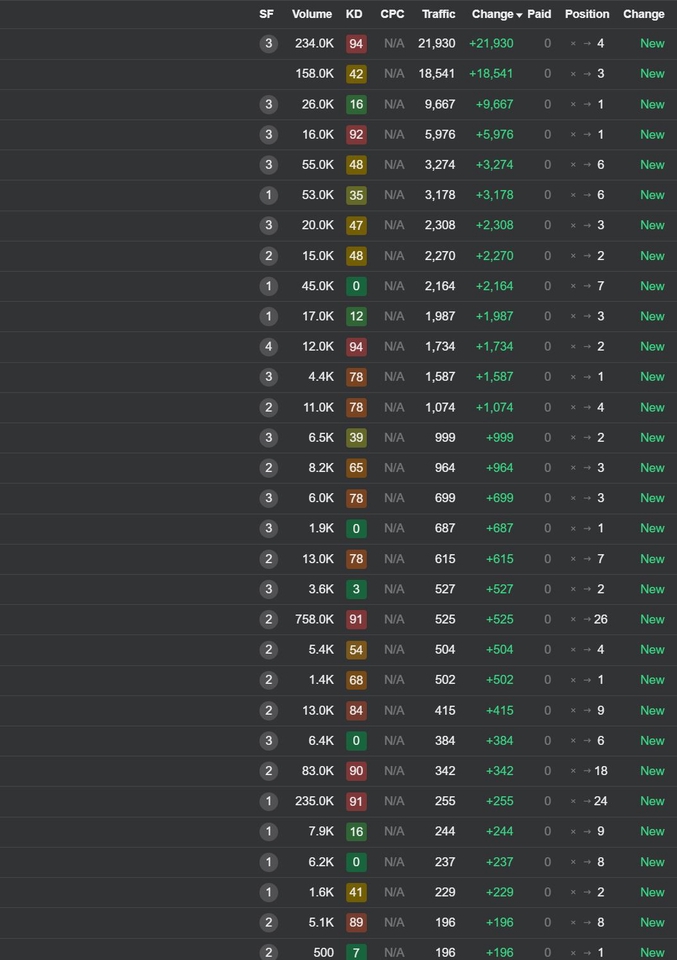Sort by the Traffic column header
677x960 pixels.
[438, 14]
